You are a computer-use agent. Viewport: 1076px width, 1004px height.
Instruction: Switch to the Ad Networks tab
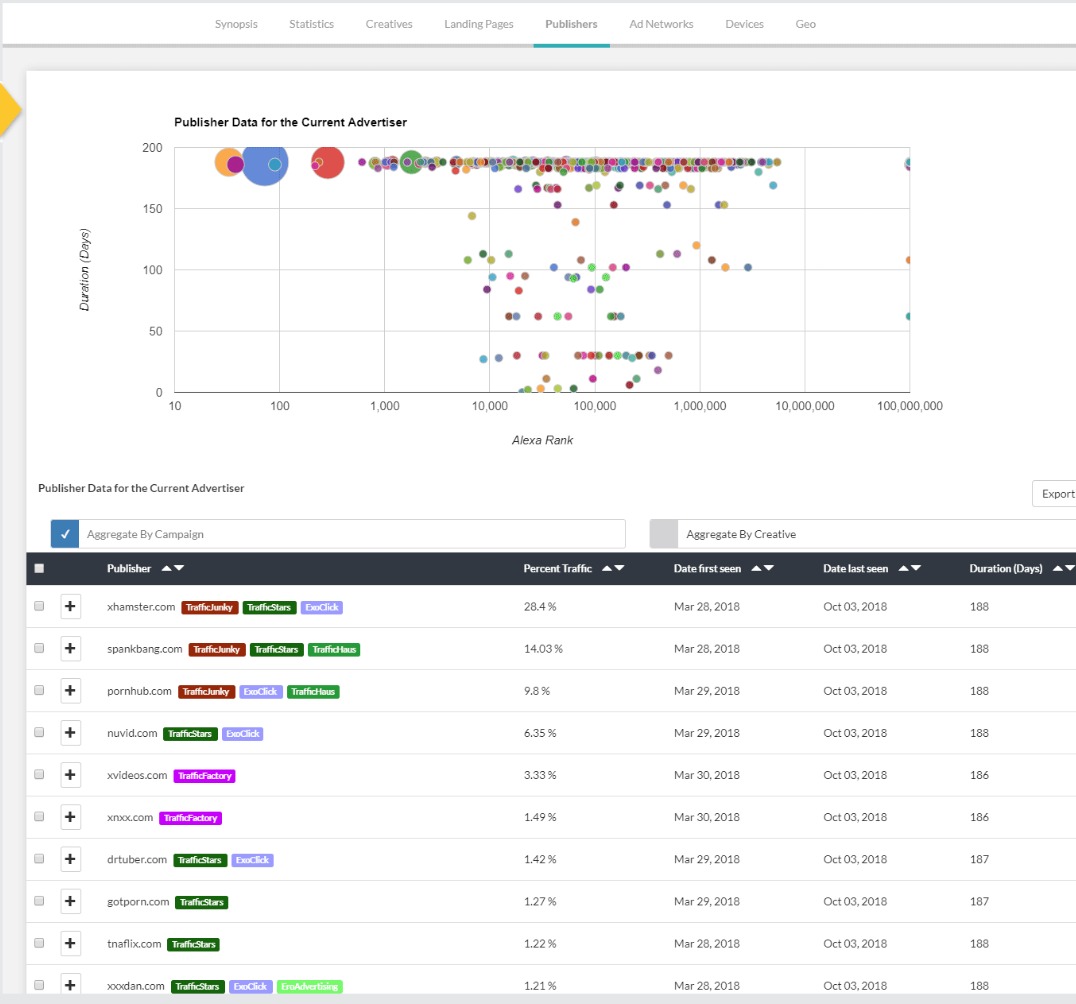(661, 24)
